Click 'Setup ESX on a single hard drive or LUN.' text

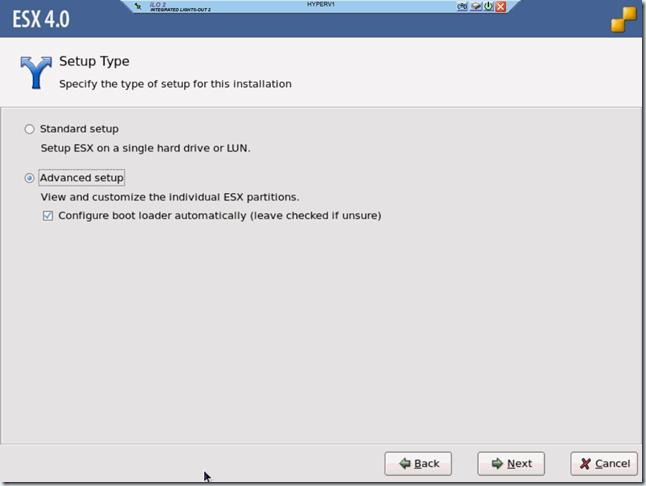[x=145, y=148]
